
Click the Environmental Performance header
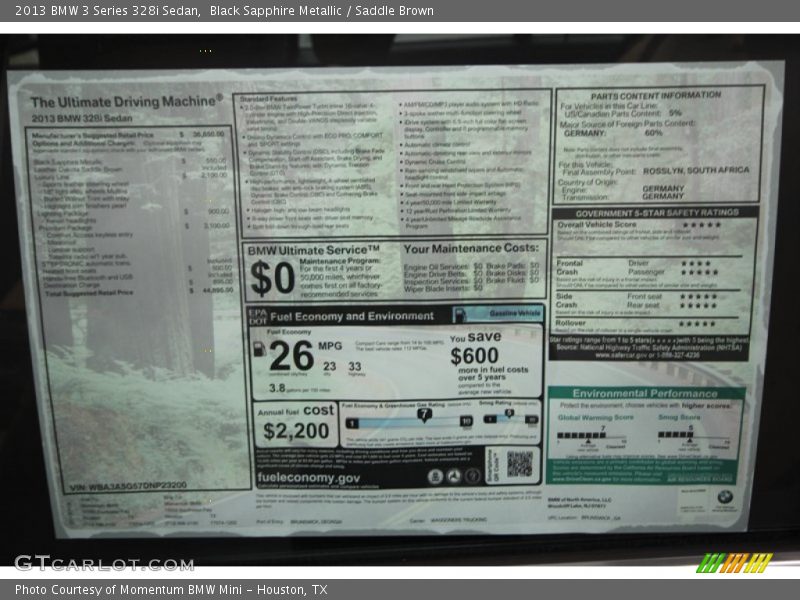click(645, 393)
